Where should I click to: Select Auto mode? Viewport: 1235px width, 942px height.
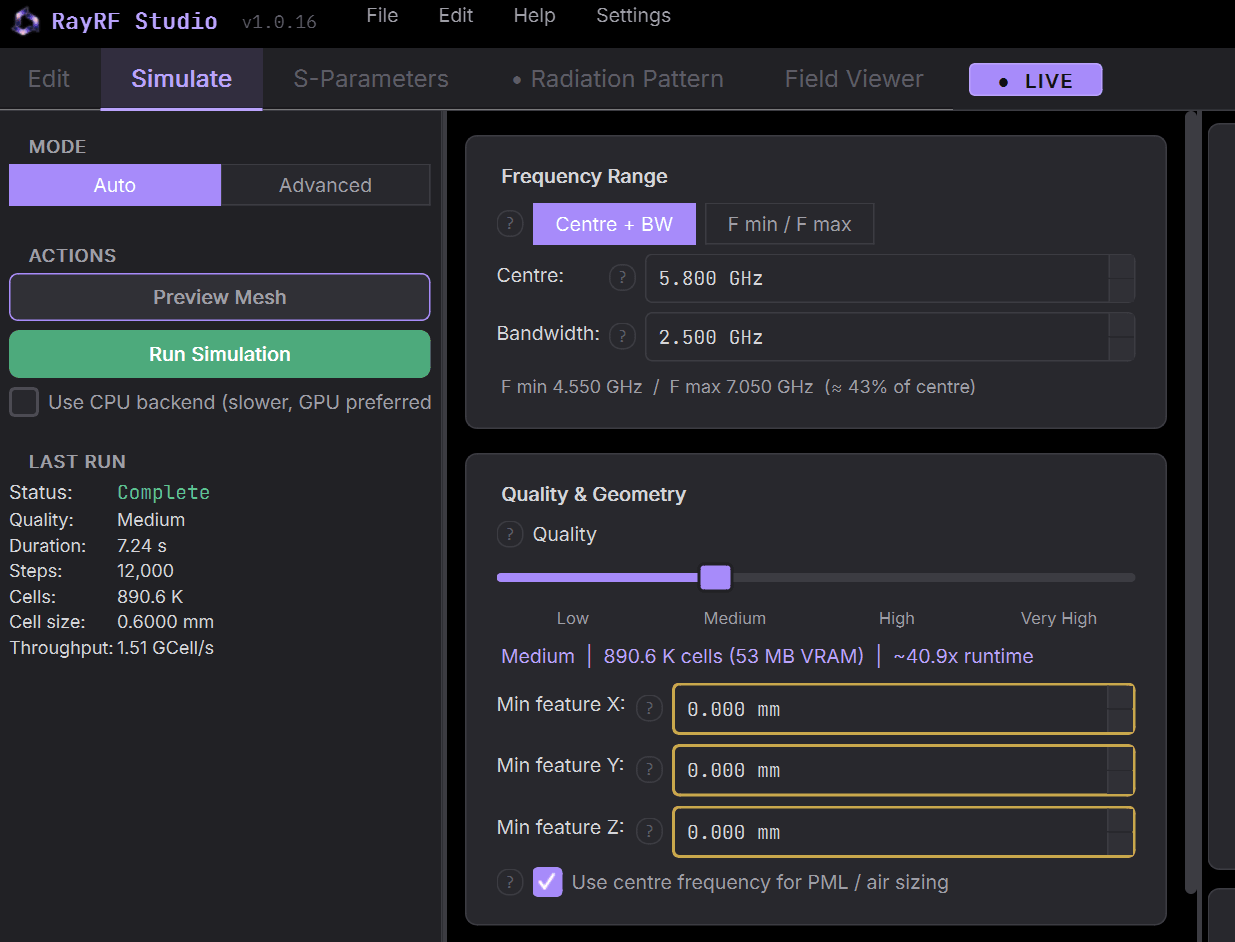pos(115,185)
